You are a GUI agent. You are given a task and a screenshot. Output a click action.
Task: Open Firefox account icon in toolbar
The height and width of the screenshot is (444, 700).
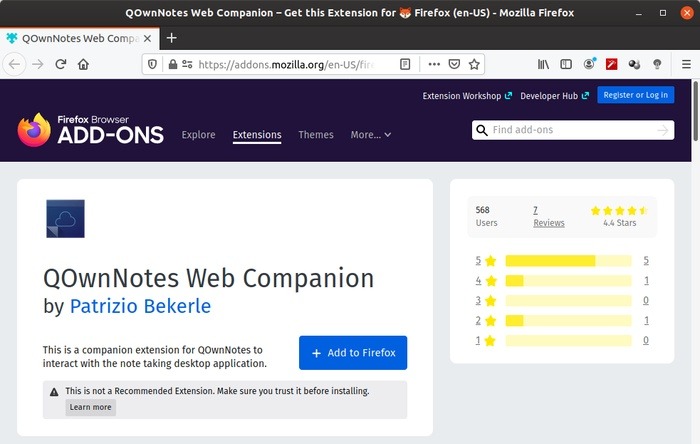click(x=589, y=64)
